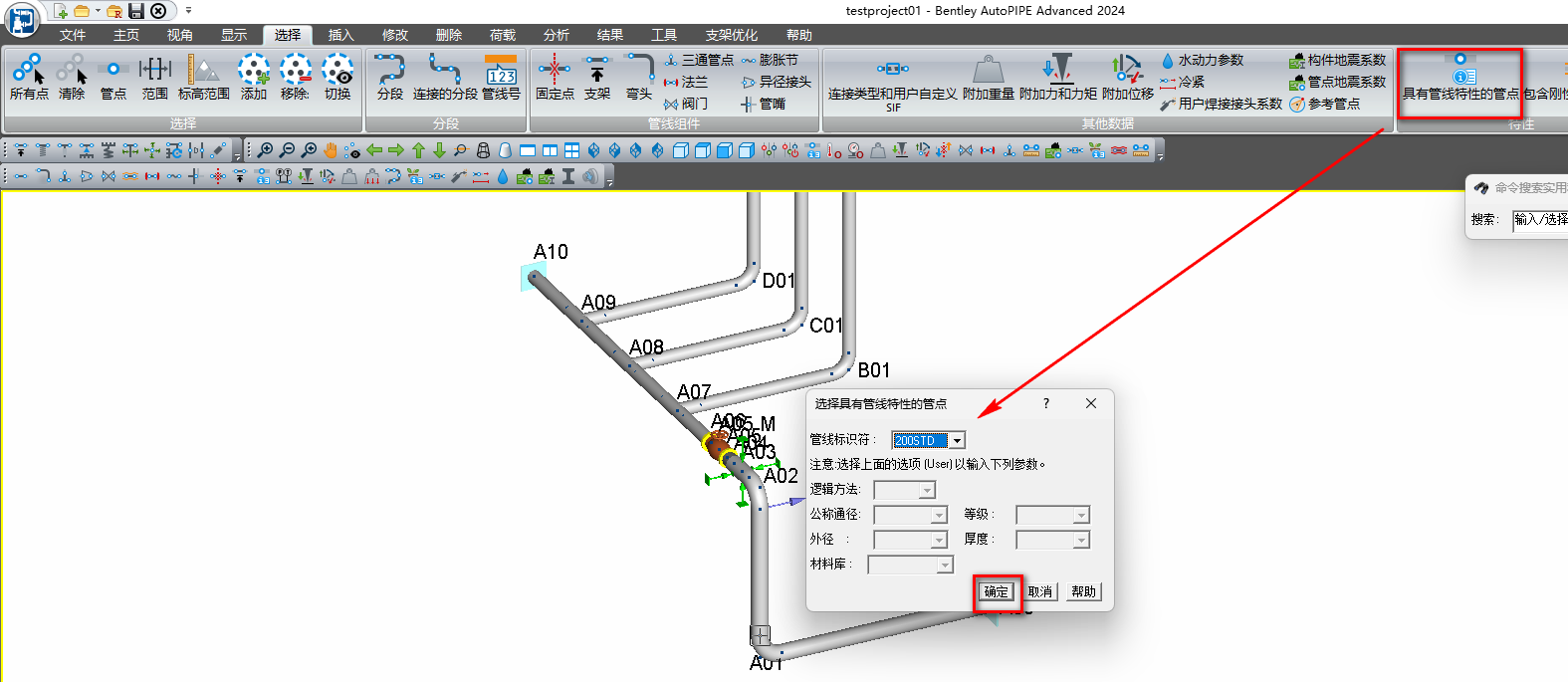The height and width of the screenshot is (682, 1568).
Task: Select 固定点 anchor components
Action: point(555,77)
